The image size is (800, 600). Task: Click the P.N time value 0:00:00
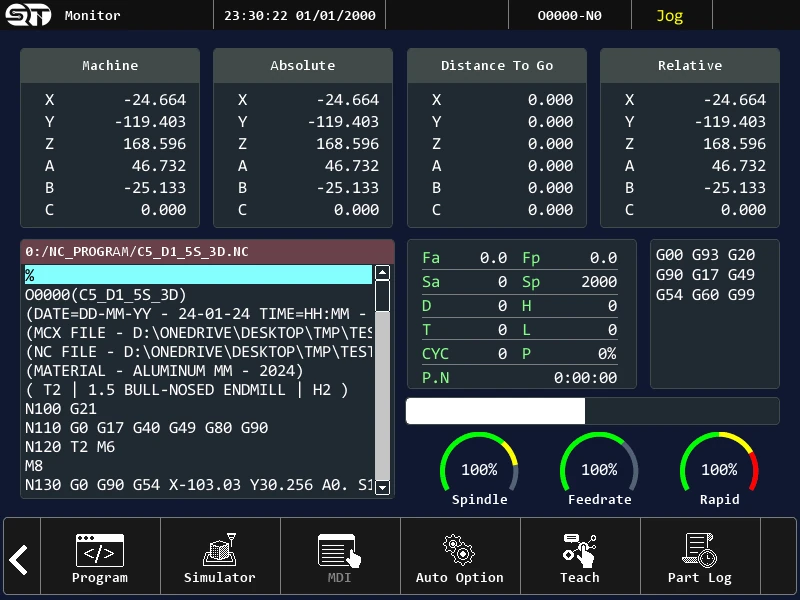(x=585, y=378)
